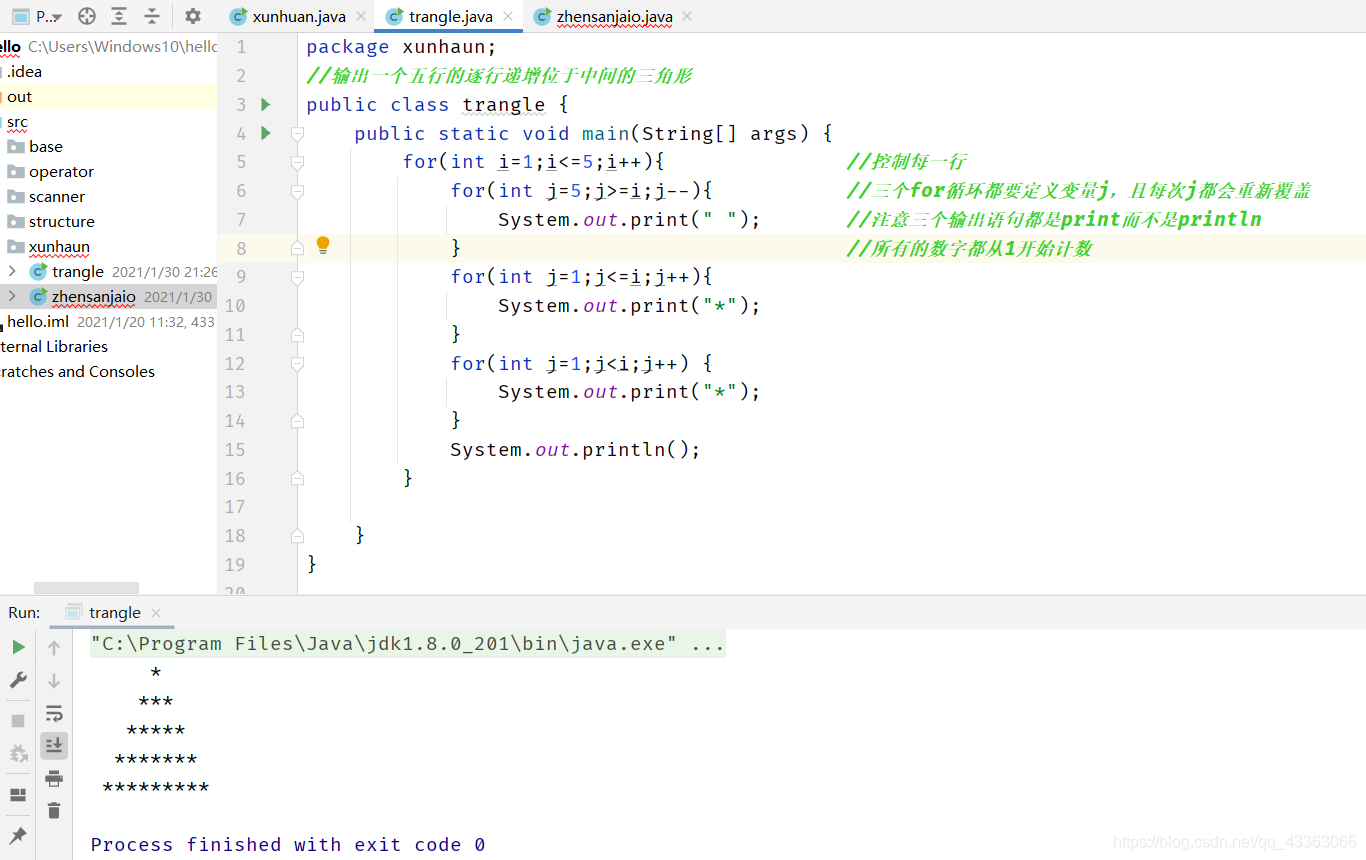Close the trangle run tab

[156, 613]
